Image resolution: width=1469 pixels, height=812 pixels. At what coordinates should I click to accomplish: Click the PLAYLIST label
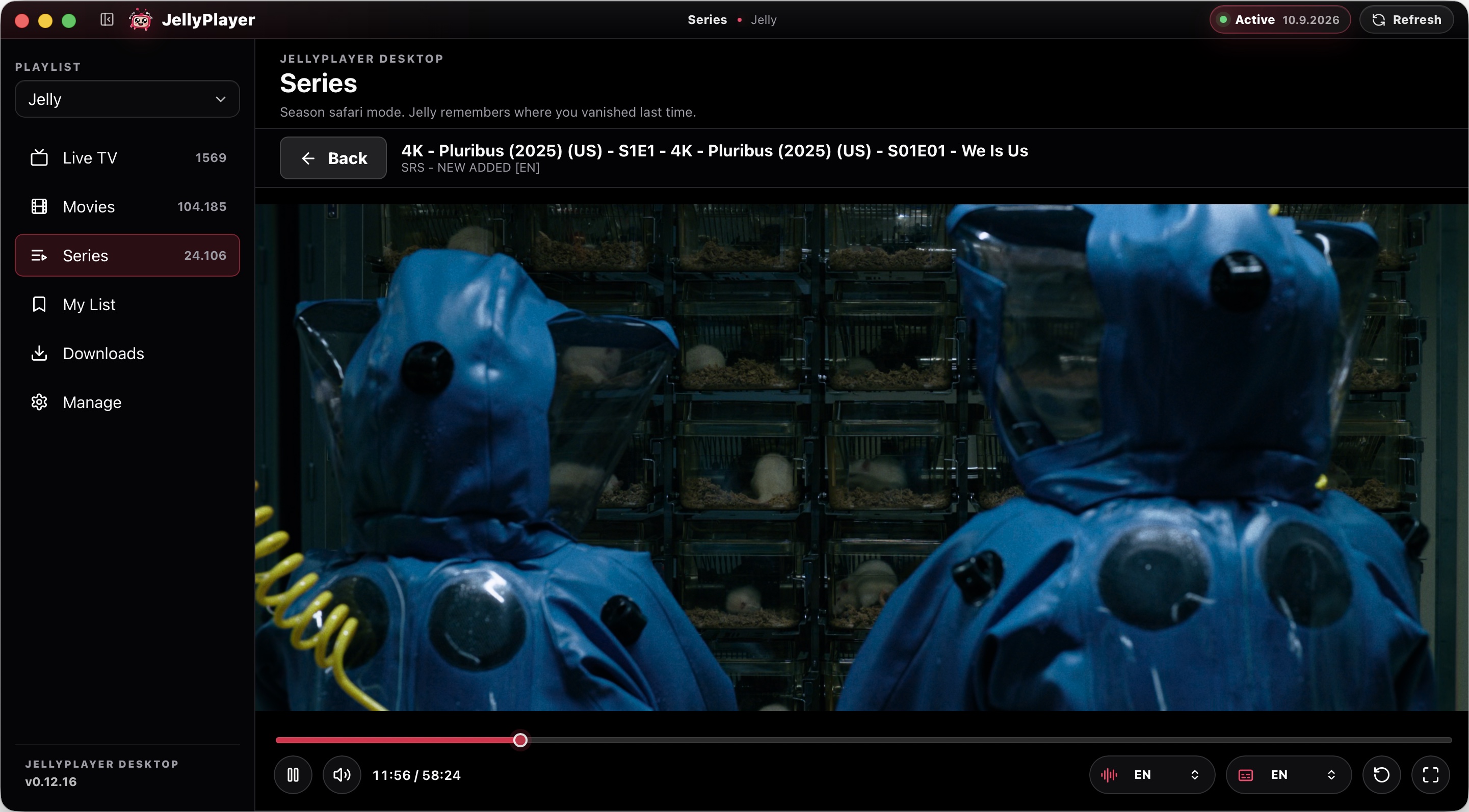click(48, 67)
